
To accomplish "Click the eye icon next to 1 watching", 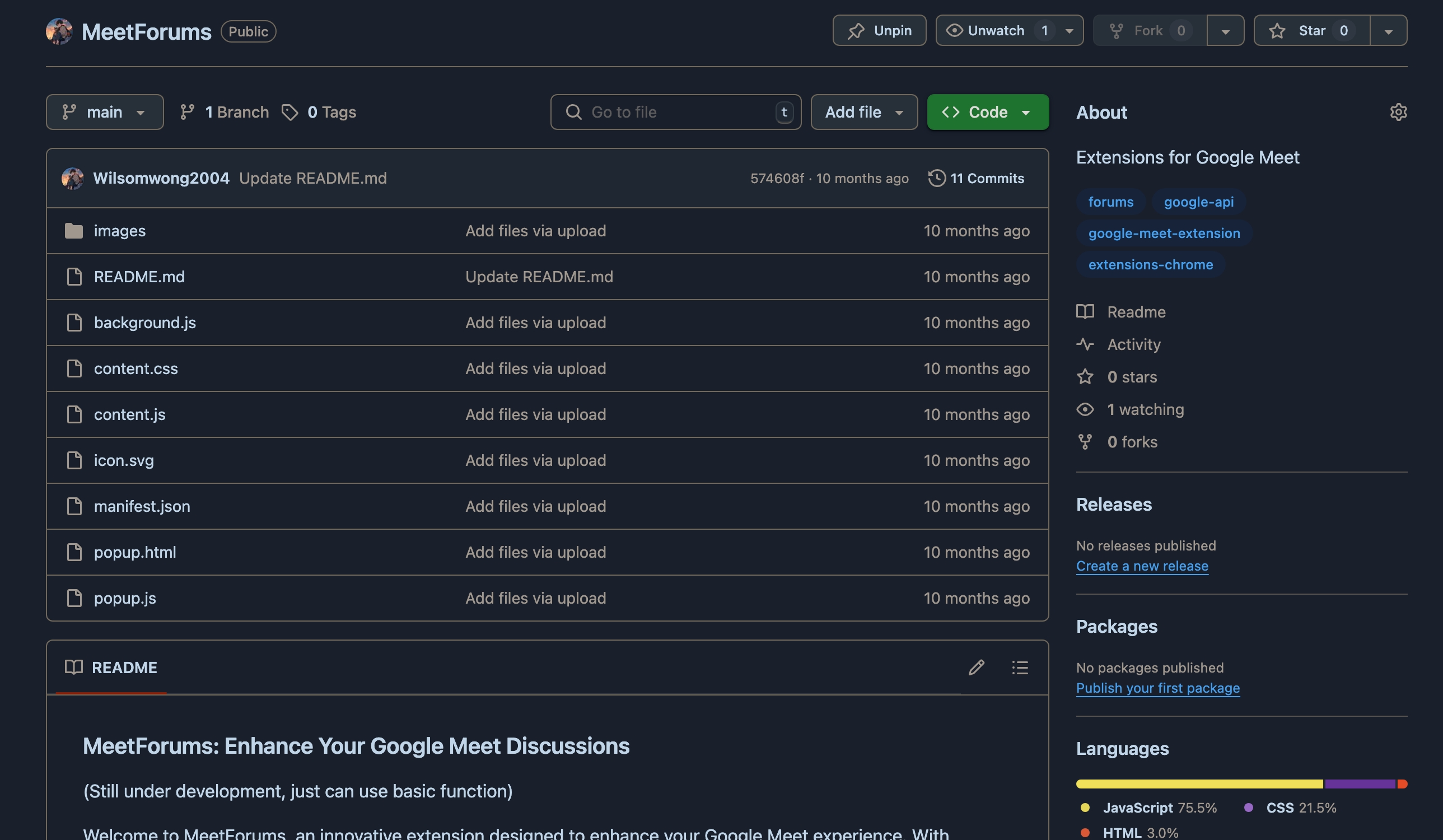I will coord(1085,409).
